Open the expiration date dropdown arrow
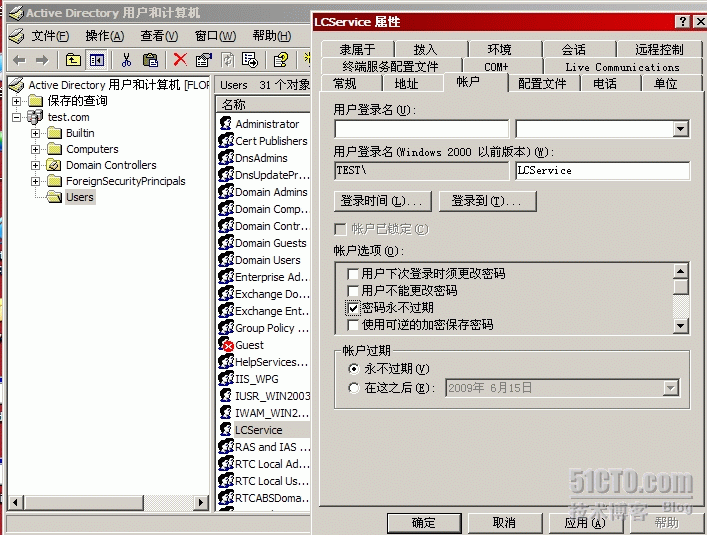 coord(671,388)
